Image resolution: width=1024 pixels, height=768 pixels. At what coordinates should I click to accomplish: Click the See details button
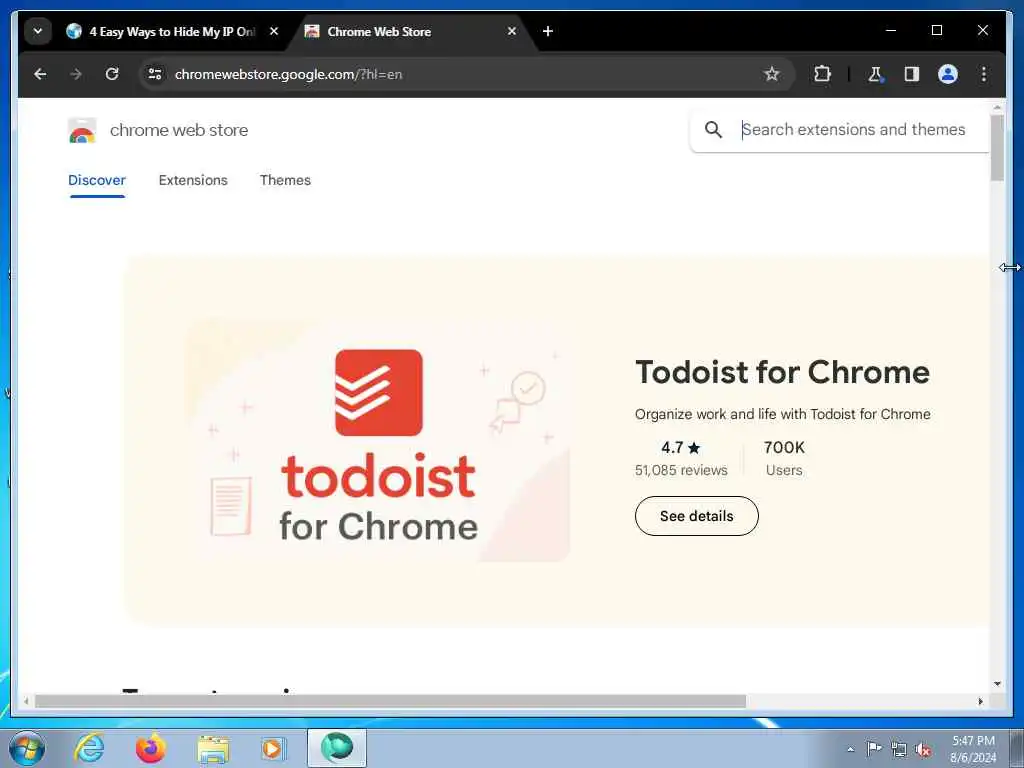pyautogui.click(x=697, y=516)
